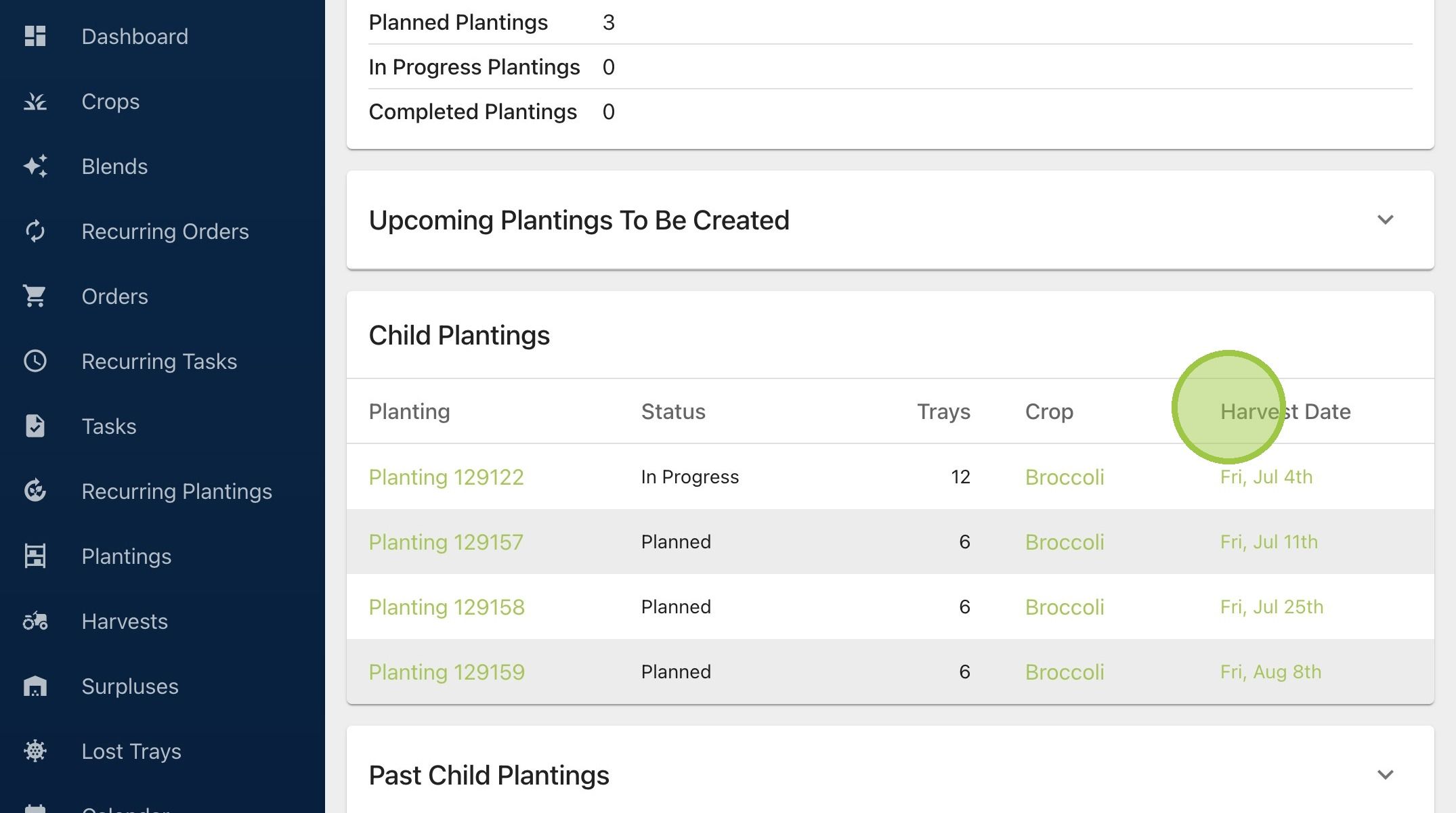This screenshot has width=1456, height=813.
Task: Open the Planting 129122 link
Action: click(446, 477)
